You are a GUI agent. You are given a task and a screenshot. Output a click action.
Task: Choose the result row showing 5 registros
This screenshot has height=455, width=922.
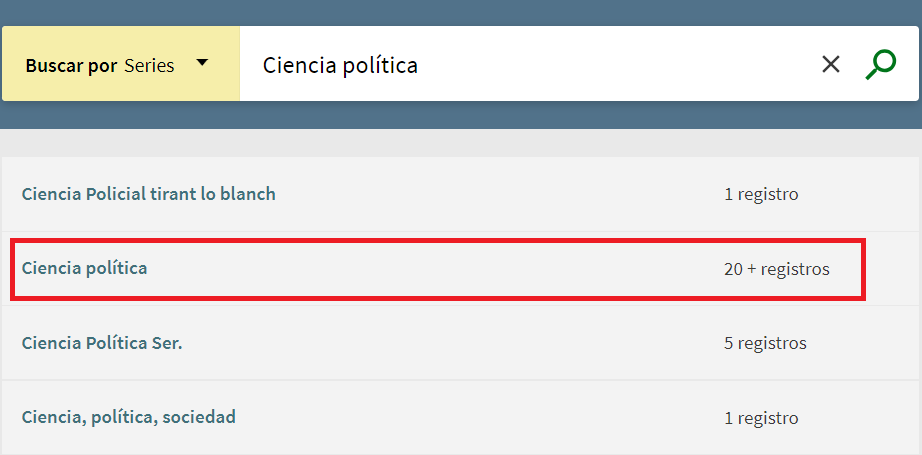tap(460, 343)
